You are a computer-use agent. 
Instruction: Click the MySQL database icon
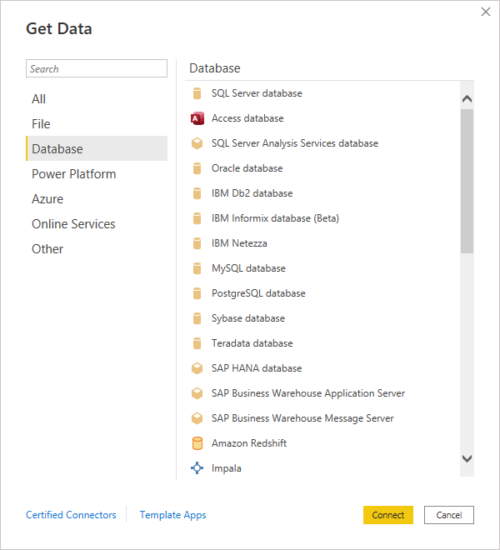point(197,268)
